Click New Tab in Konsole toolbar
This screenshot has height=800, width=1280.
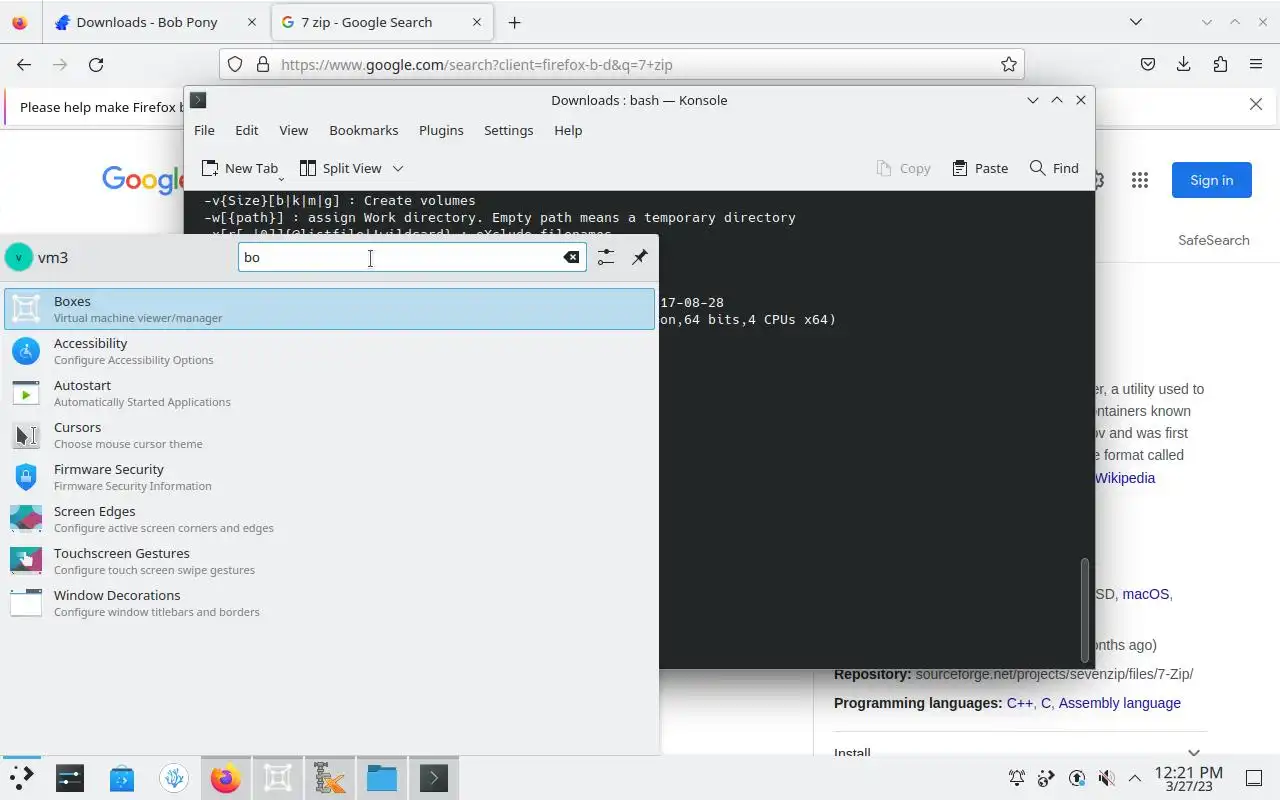coord(240,168)
